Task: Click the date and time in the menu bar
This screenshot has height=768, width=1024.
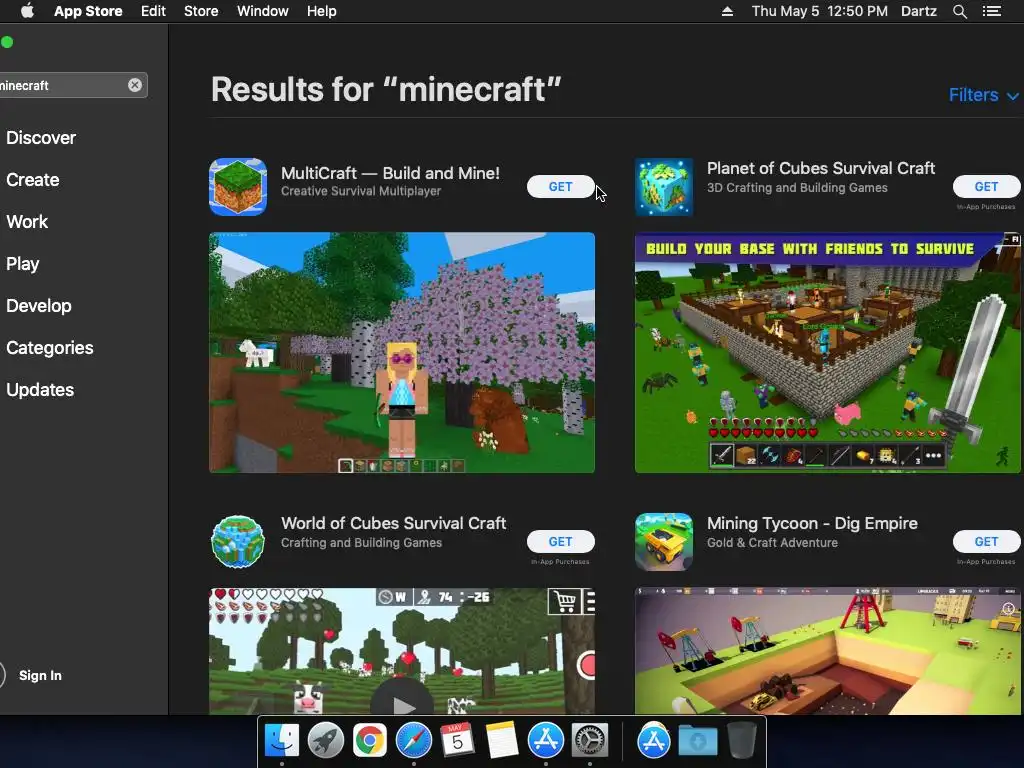Action: tap(820, 11)
